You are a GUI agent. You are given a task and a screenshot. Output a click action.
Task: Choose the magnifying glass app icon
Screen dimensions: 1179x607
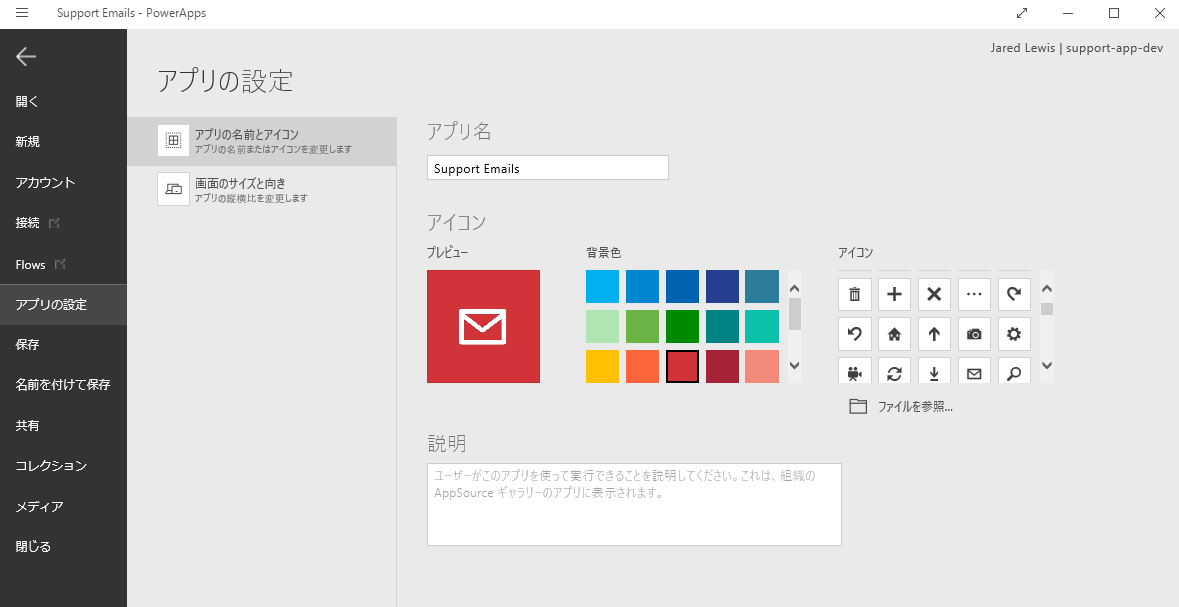[x=1014, y=371]
